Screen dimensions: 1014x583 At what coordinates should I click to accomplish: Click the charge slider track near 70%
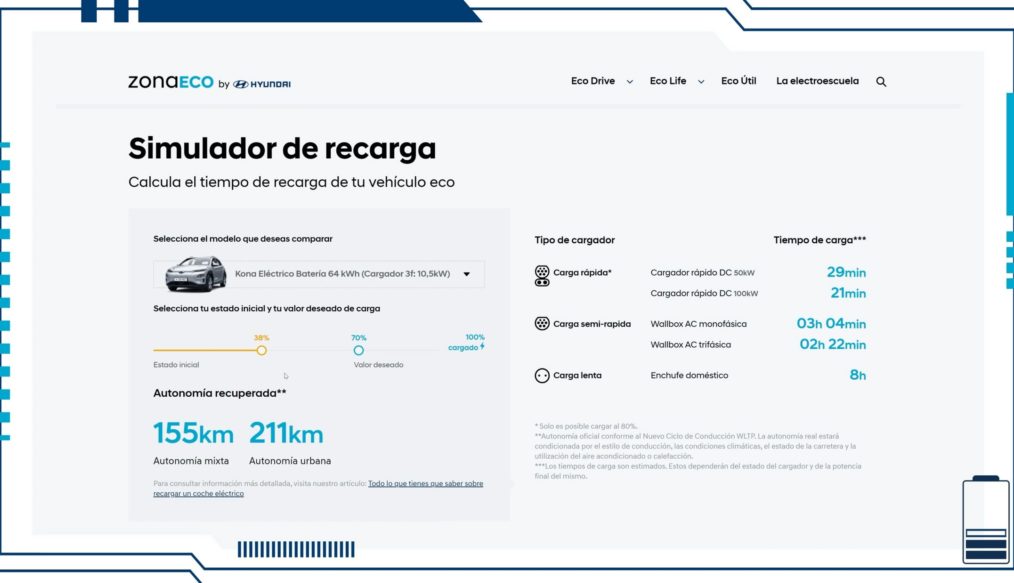[x=360, y=351]
